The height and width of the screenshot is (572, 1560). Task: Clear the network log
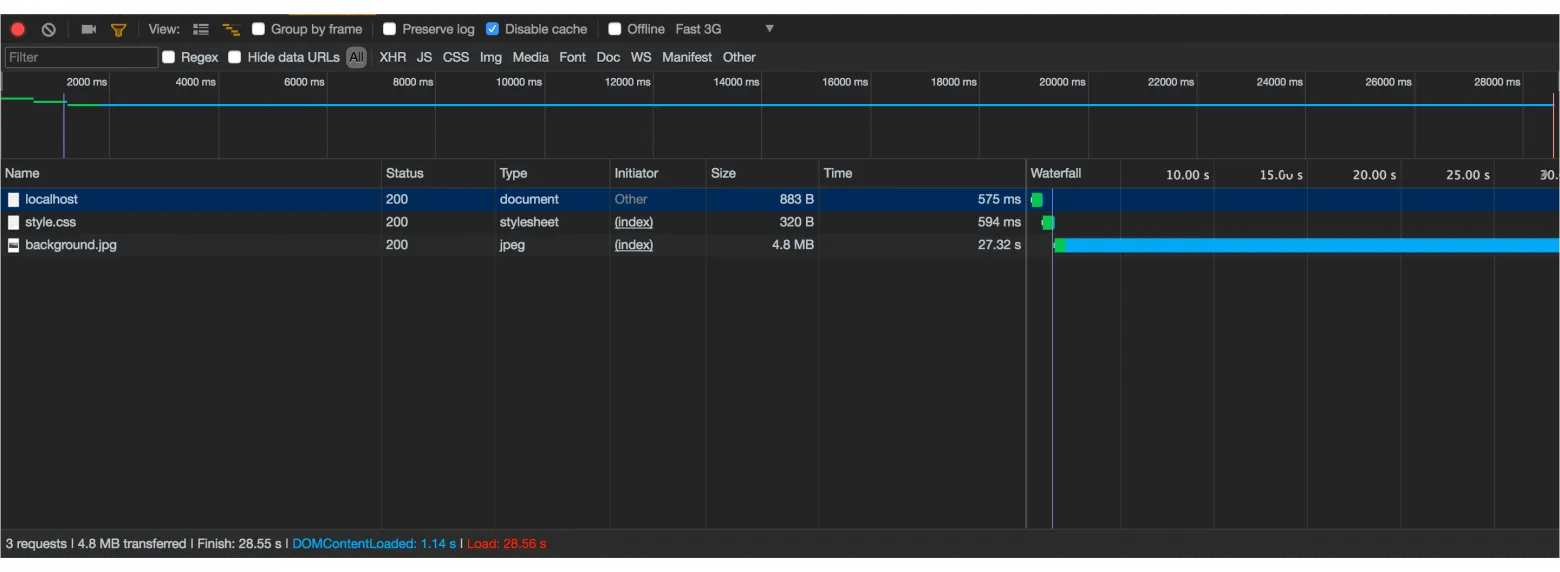(x=48, y=29)
